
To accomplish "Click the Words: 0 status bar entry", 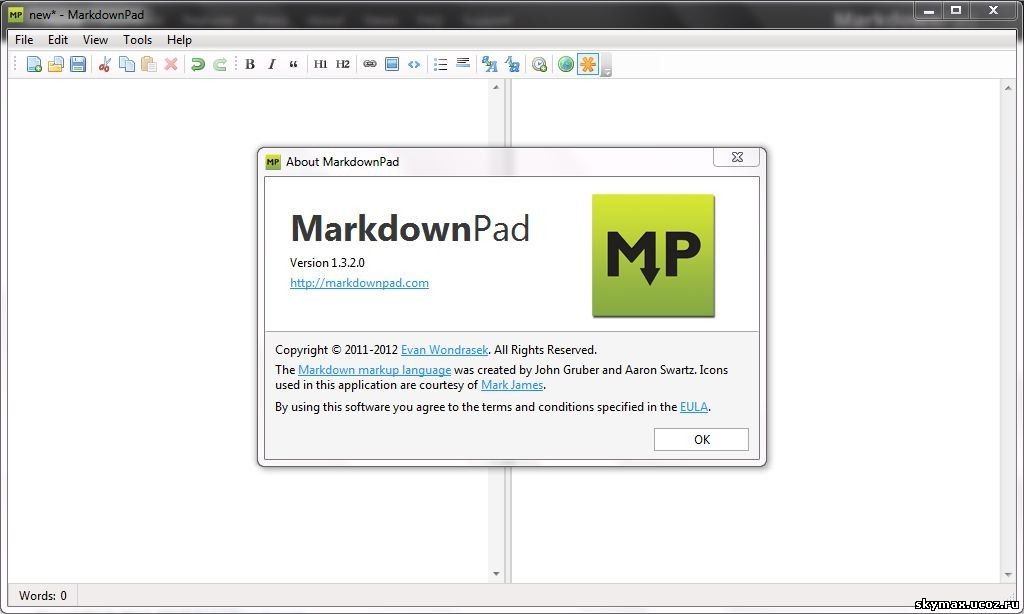I will coord(42,596).
